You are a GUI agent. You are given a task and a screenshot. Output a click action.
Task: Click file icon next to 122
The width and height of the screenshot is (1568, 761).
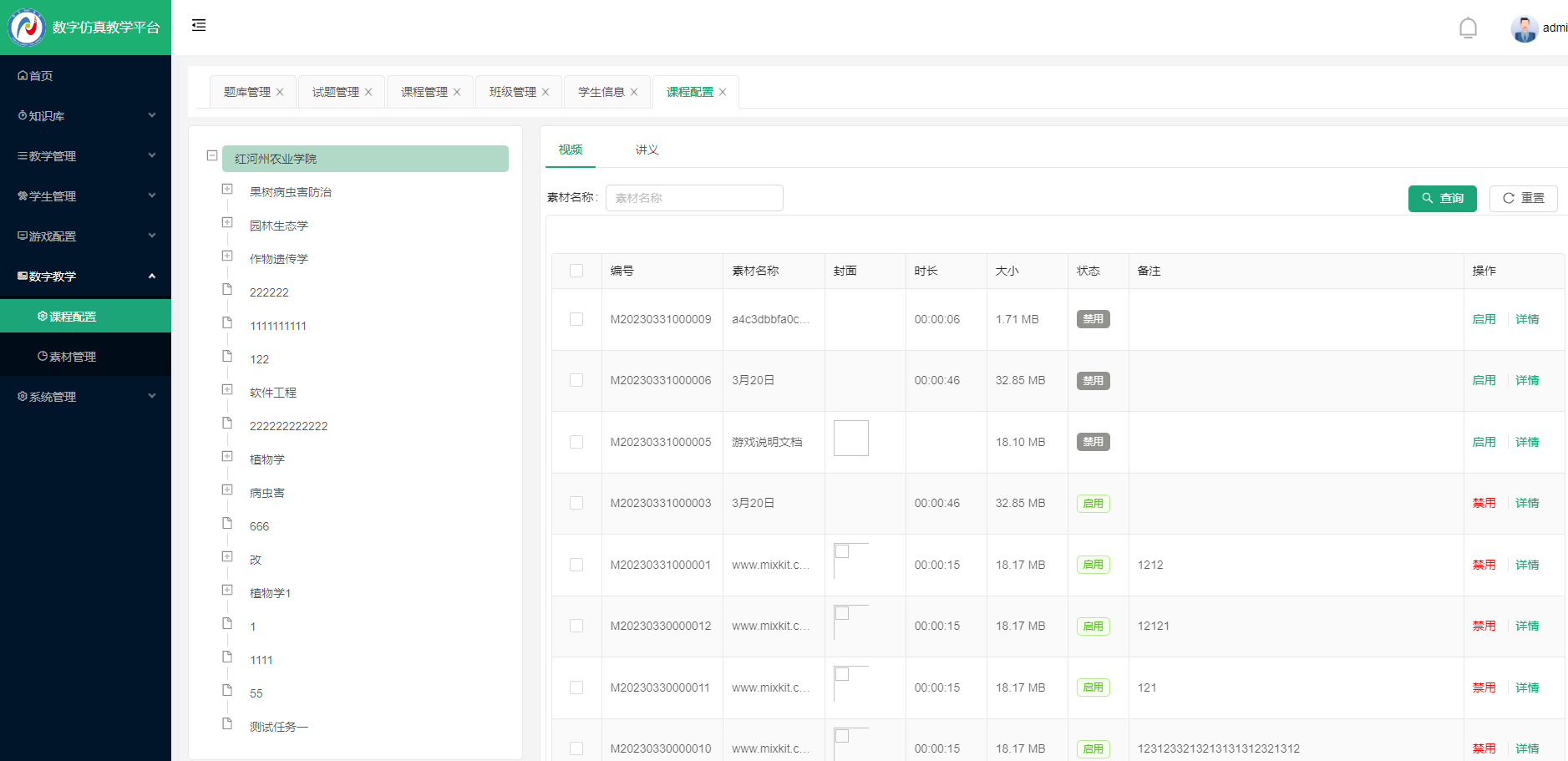click(227, 356)
